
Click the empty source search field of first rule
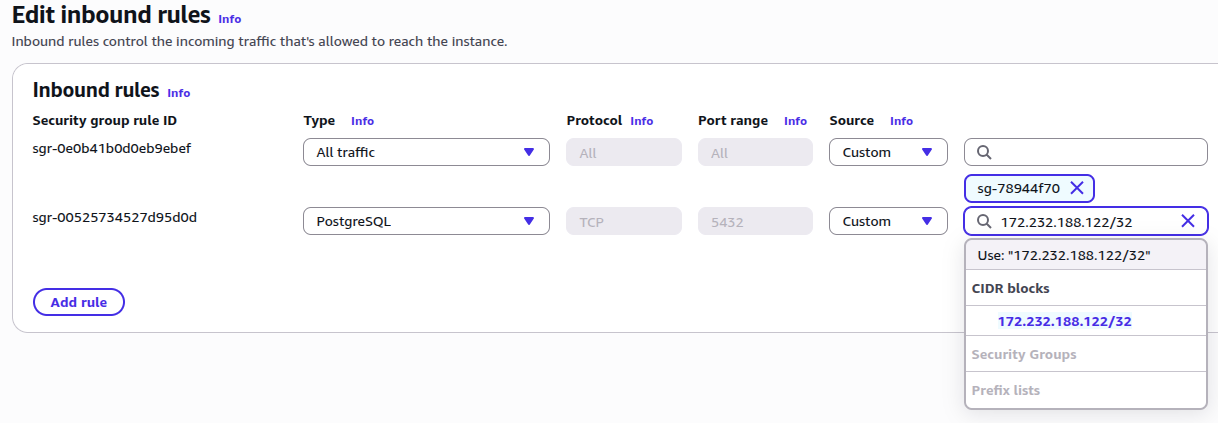pyautogui.click(x=1095, y=152)
